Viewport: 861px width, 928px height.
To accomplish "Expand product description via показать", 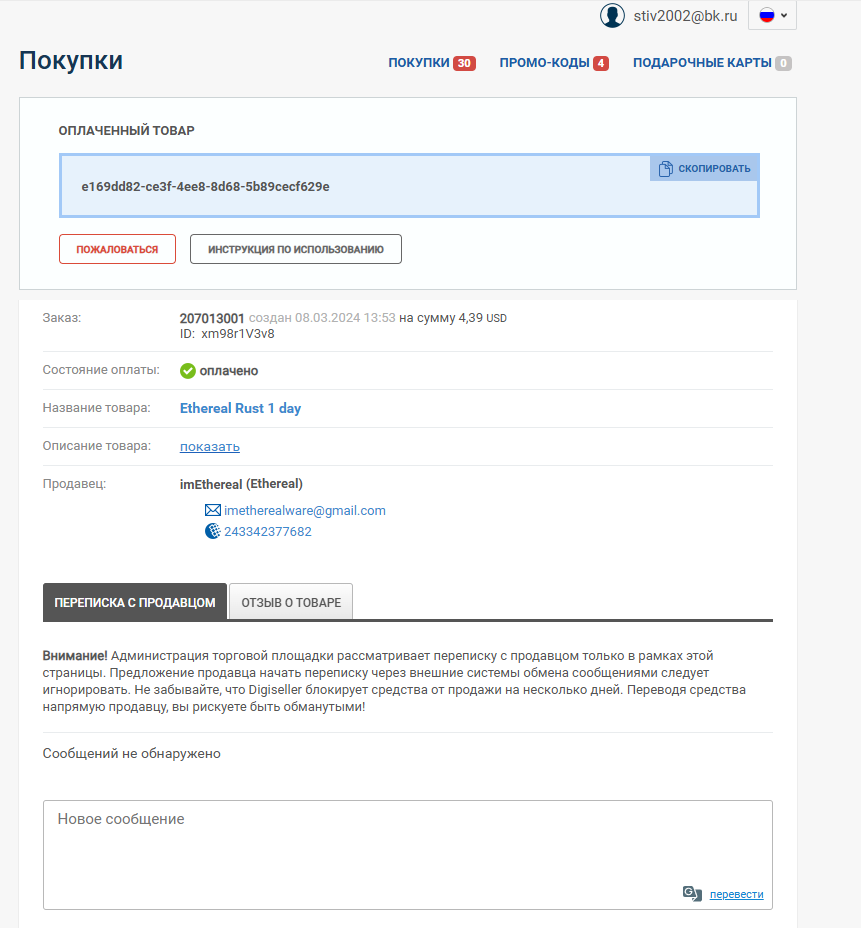I will [x=210, y=446].
